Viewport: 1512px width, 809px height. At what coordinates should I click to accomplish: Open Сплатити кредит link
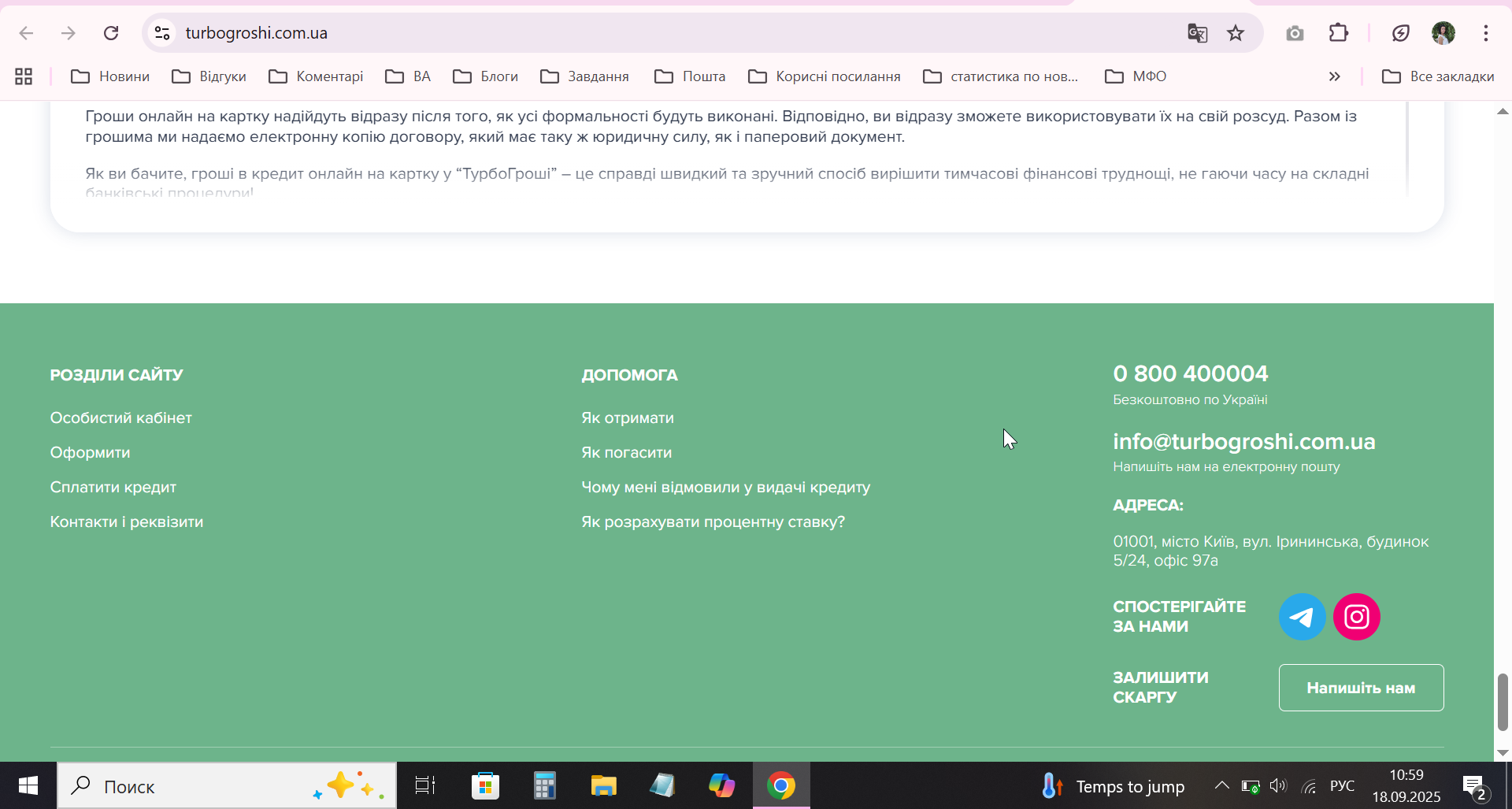tap(113, 488)
